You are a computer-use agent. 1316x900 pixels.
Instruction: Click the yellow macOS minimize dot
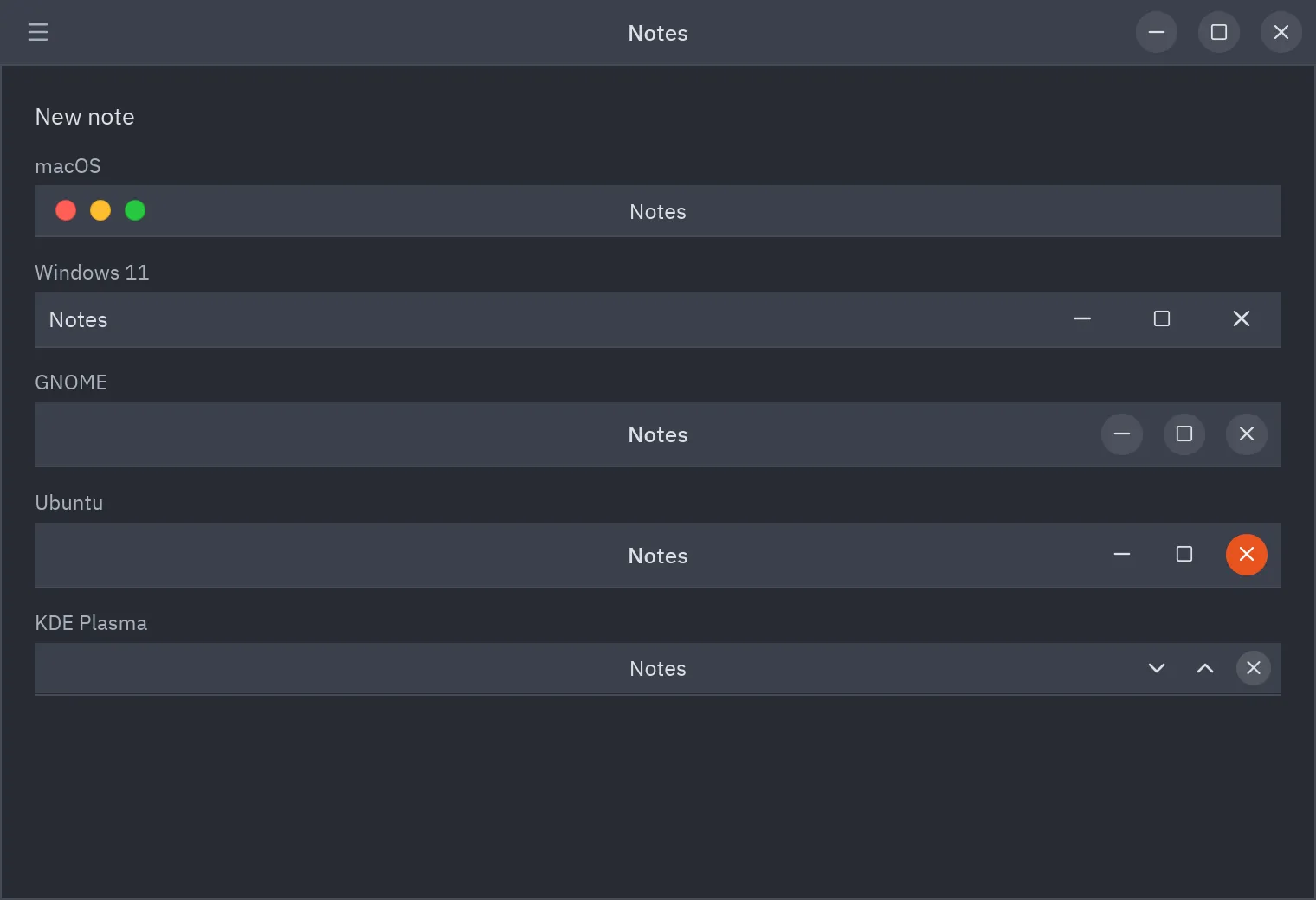(100, 210)
